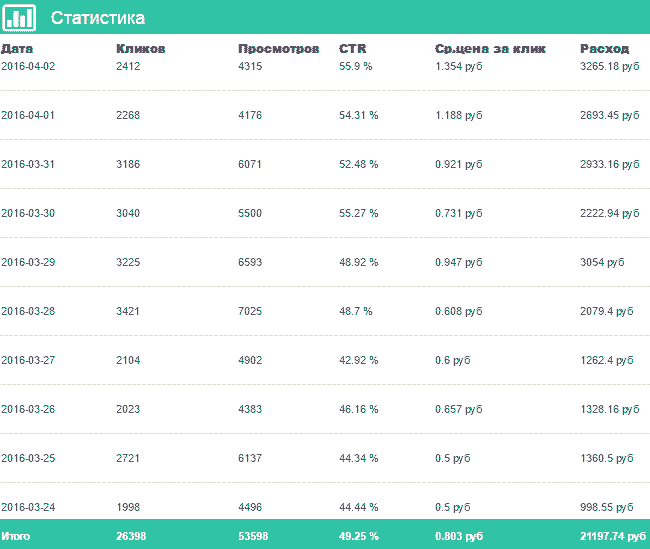650x549 pixels.
Task: Click the Статистика header title
Action: click(x=98, y=18)
